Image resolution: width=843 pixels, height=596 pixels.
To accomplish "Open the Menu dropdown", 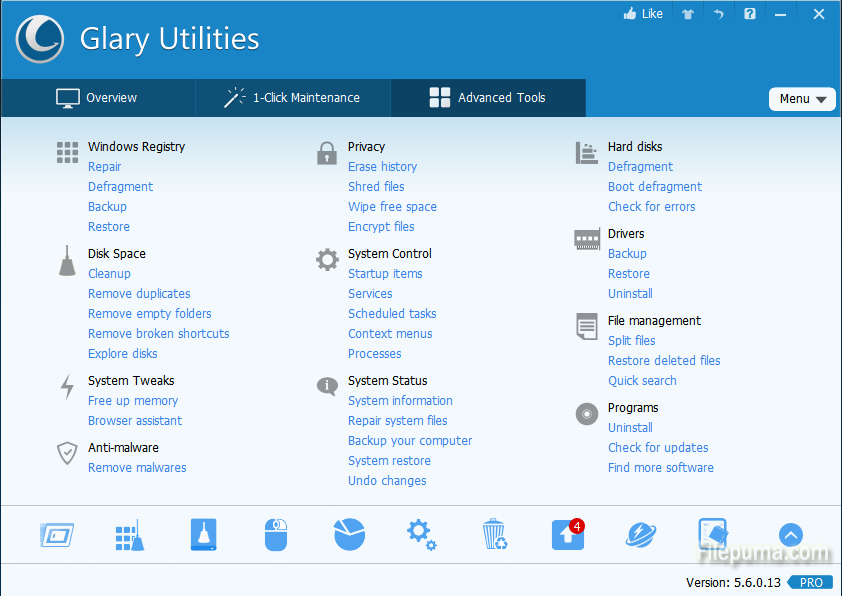I will click(x=802, y=99).
